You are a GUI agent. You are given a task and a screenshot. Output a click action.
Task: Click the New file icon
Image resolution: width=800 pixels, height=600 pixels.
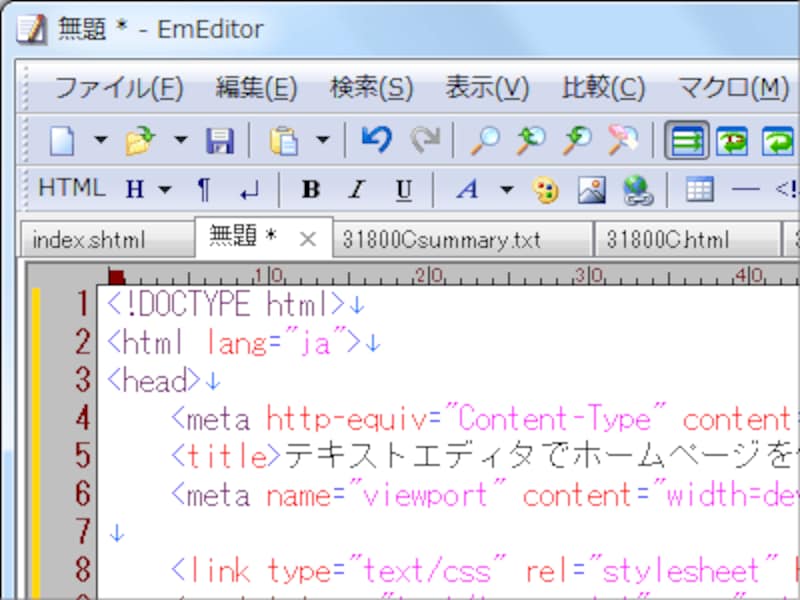point(62,140)
